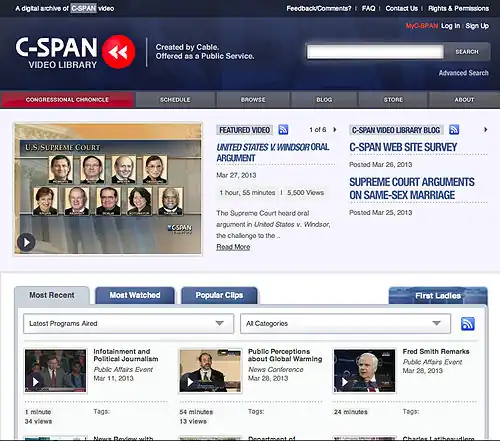Click inside the search input field
The width and height of the screenshot is (500, 441).
(x=375, y=52)
